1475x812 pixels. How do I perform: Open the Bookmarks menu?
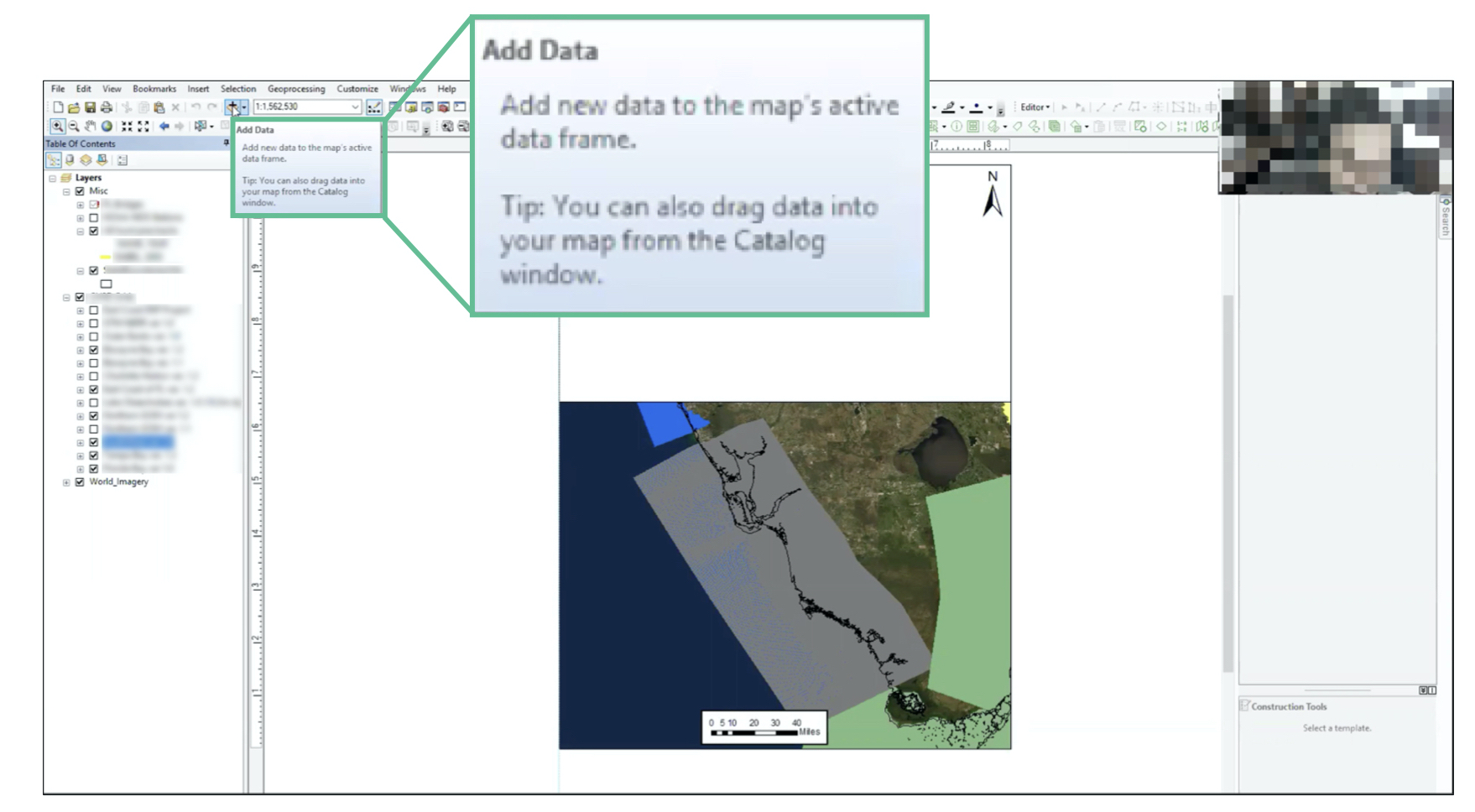154,89
